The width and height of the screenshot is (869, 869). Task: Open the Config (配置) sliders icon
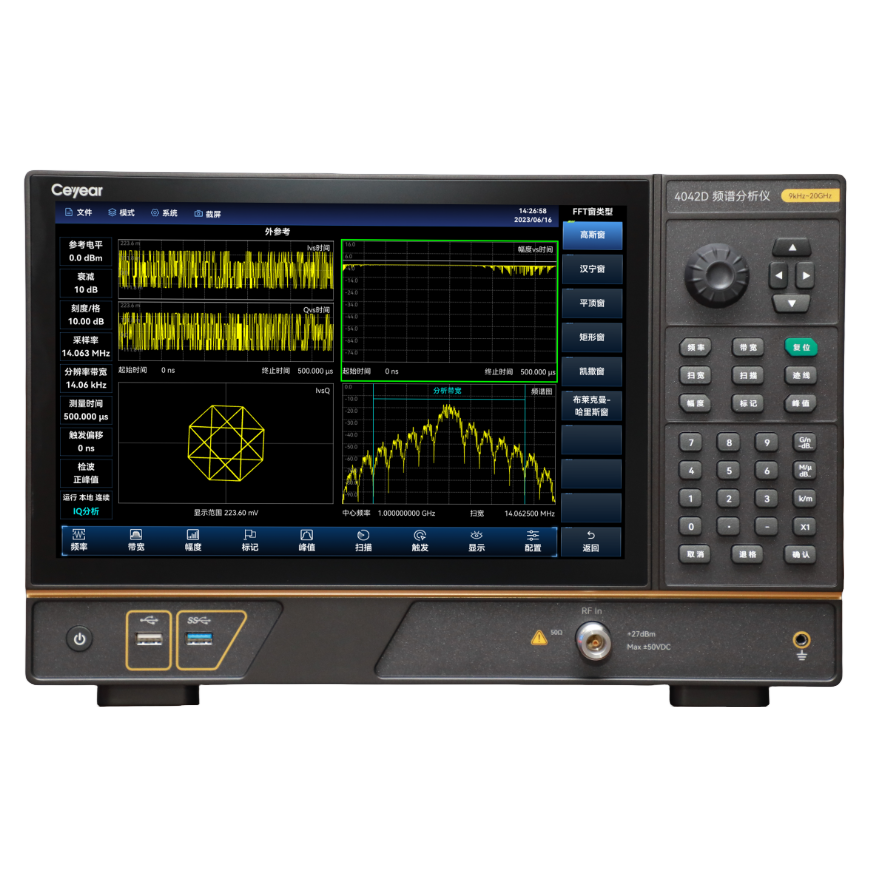tap(532, 536)
